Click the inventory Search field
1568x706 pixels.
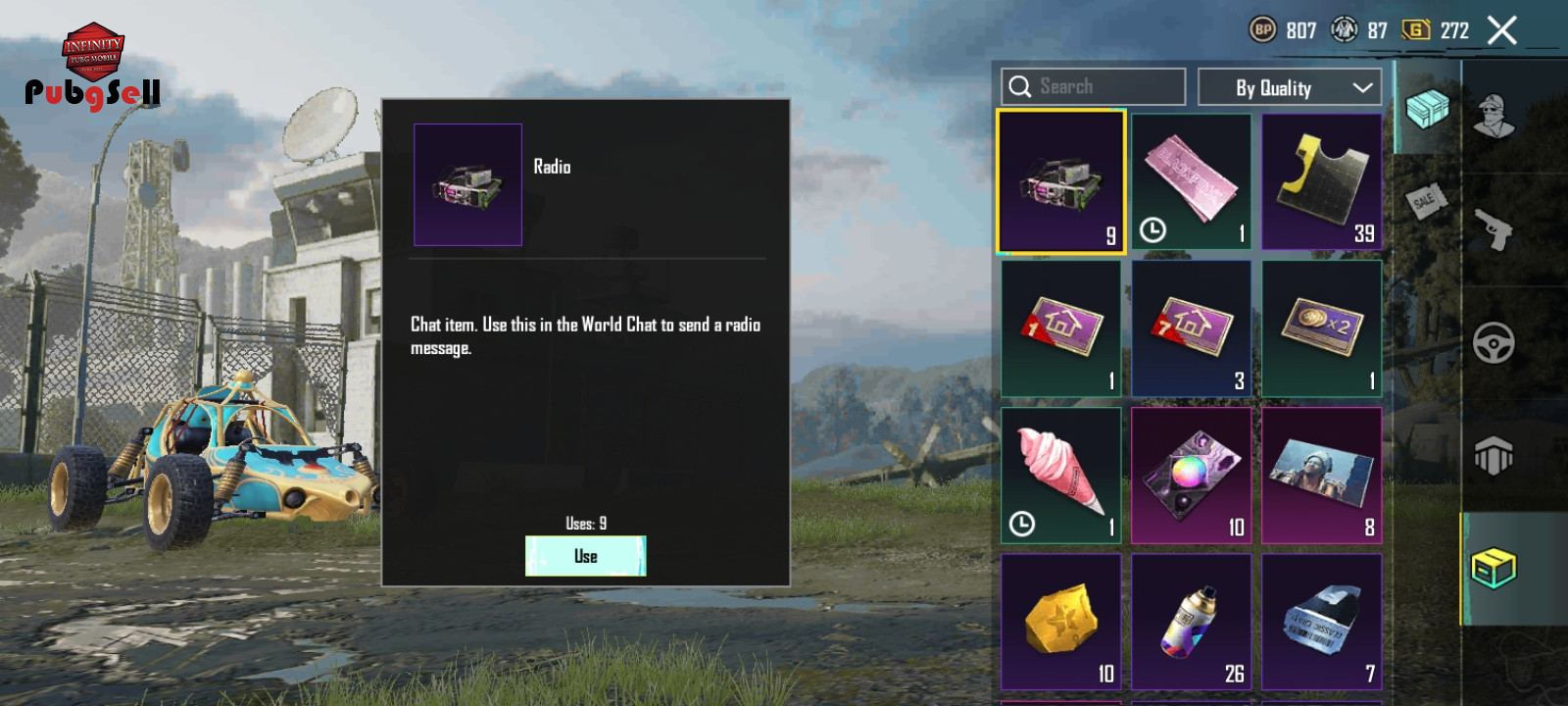(x=1094, y=86)
